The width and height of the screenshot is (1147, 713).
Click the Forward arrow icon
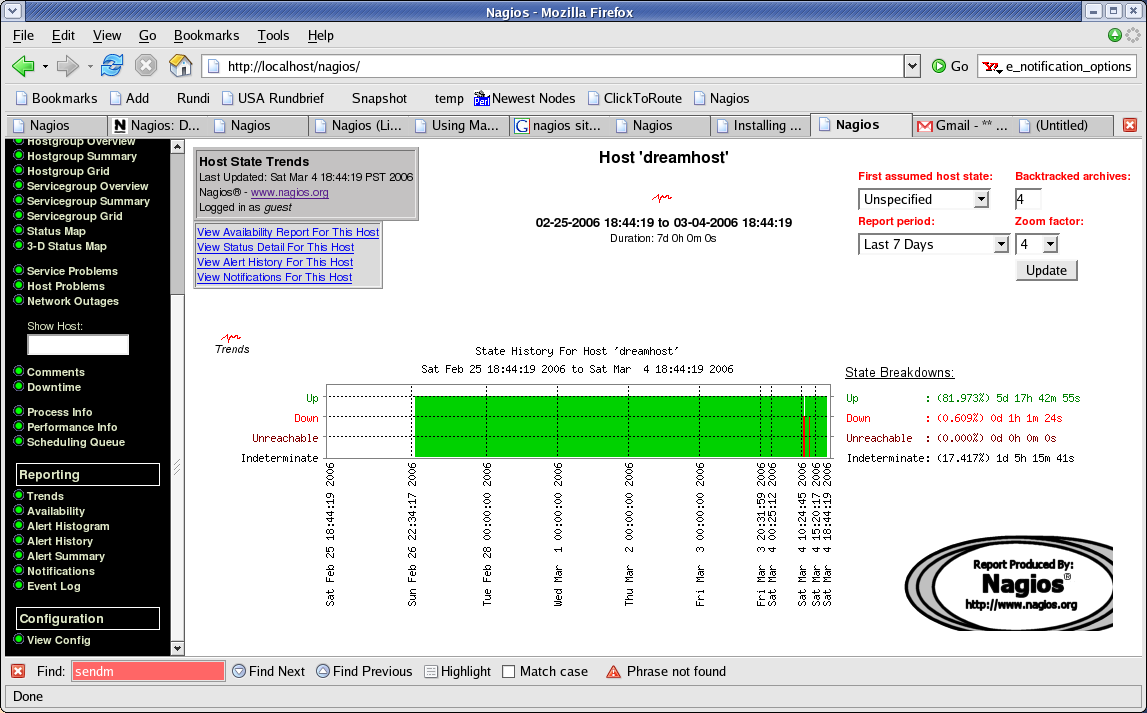tap(67, 66)
